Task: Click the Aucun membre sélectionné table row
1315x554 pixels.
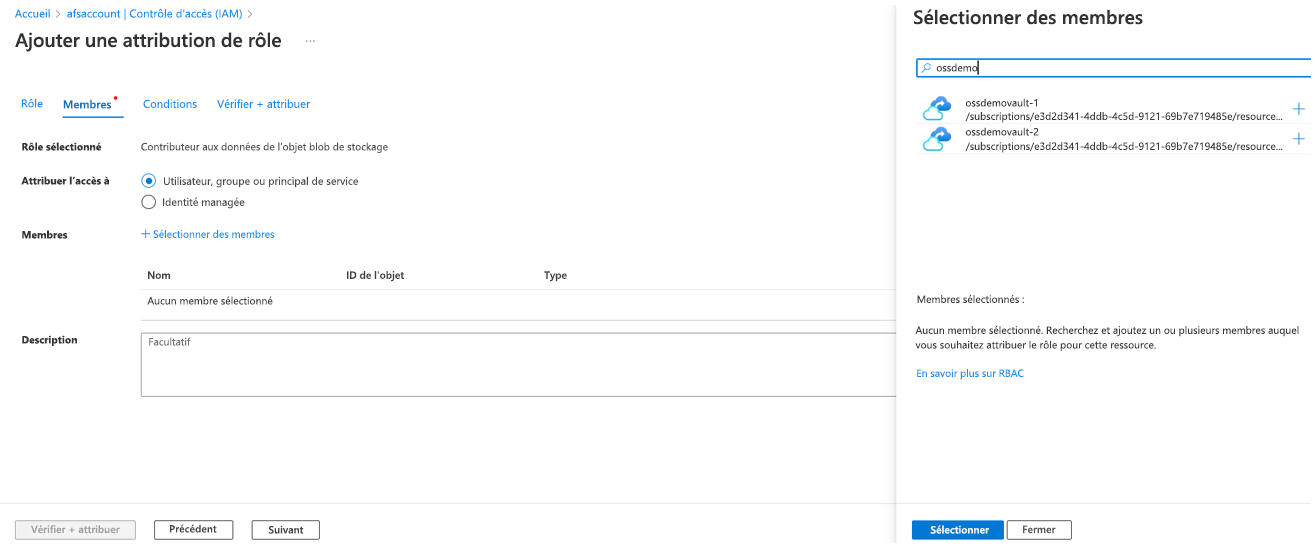Action: tap(518, 301)
